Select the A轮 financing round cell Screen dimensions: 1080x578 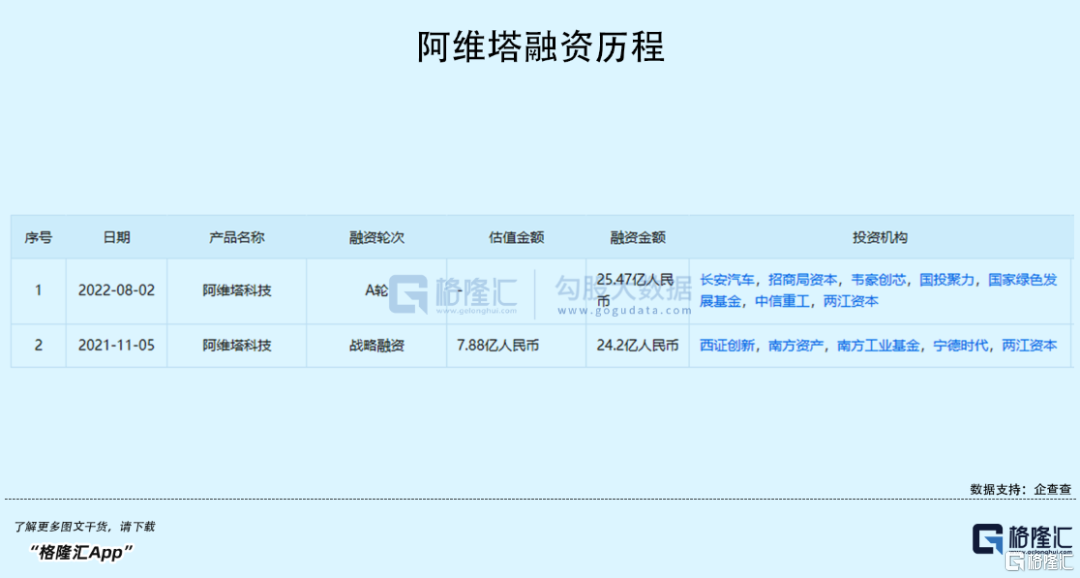point(377,290)
